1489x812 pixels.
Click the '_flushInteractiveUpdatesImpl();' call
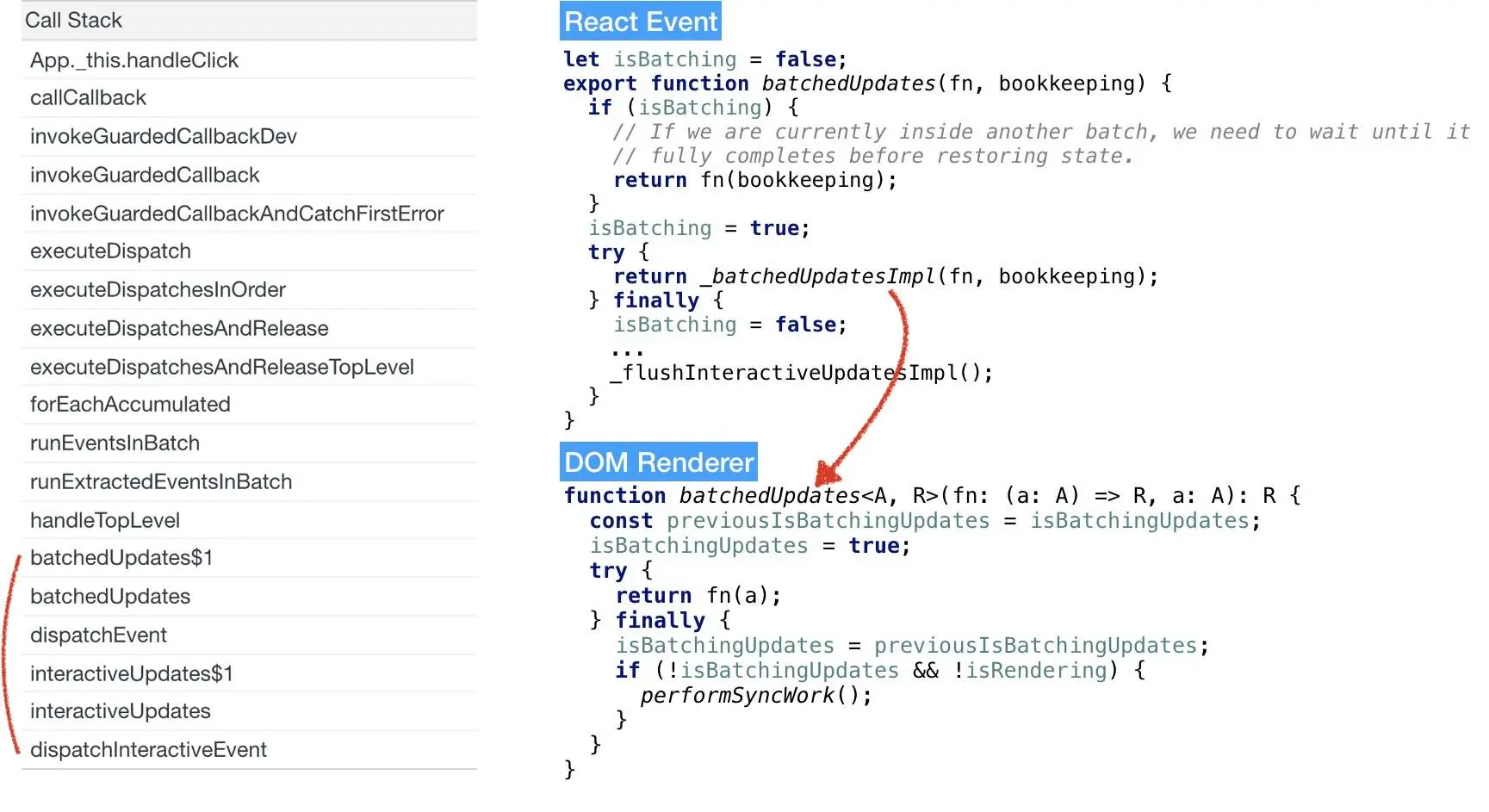(x=801, y=373)
